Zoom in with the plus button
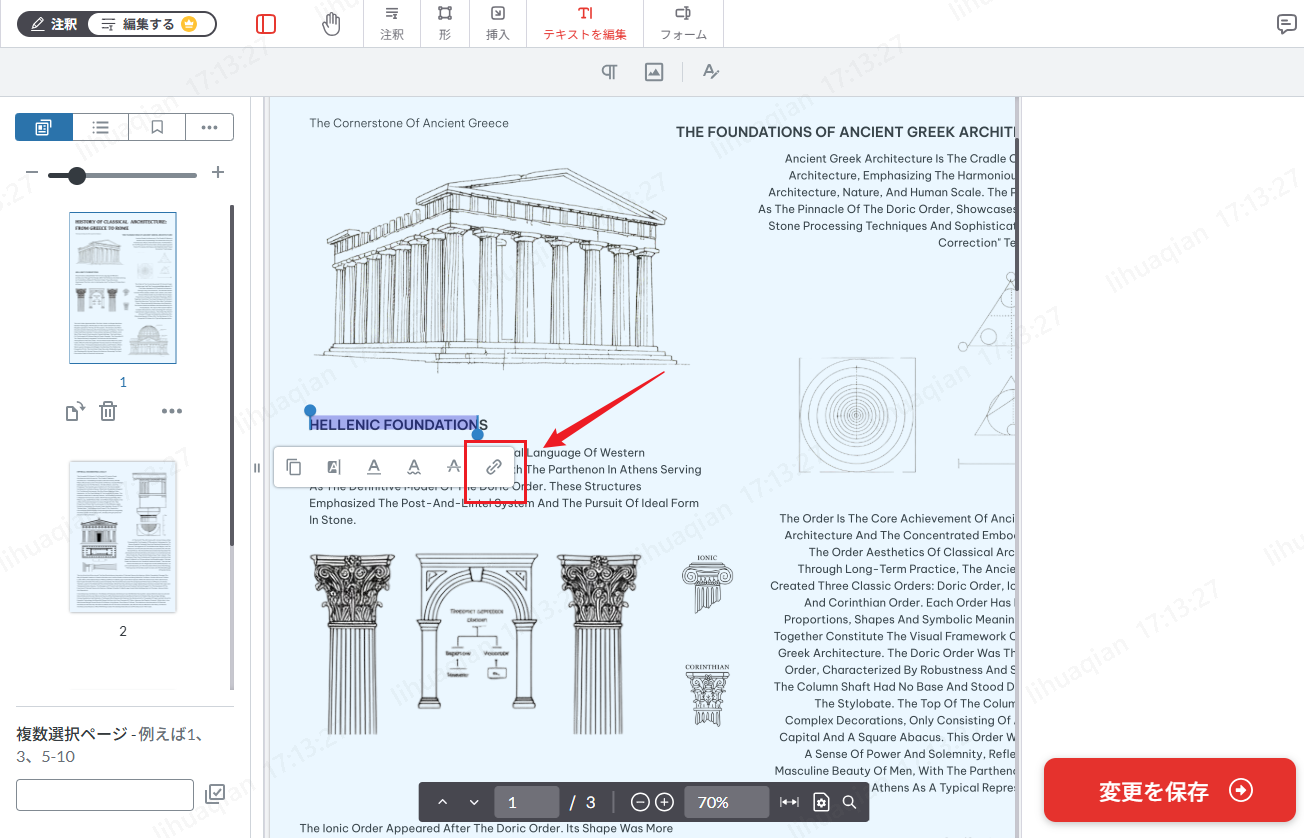1304x838 pixels. pos(664,802)
